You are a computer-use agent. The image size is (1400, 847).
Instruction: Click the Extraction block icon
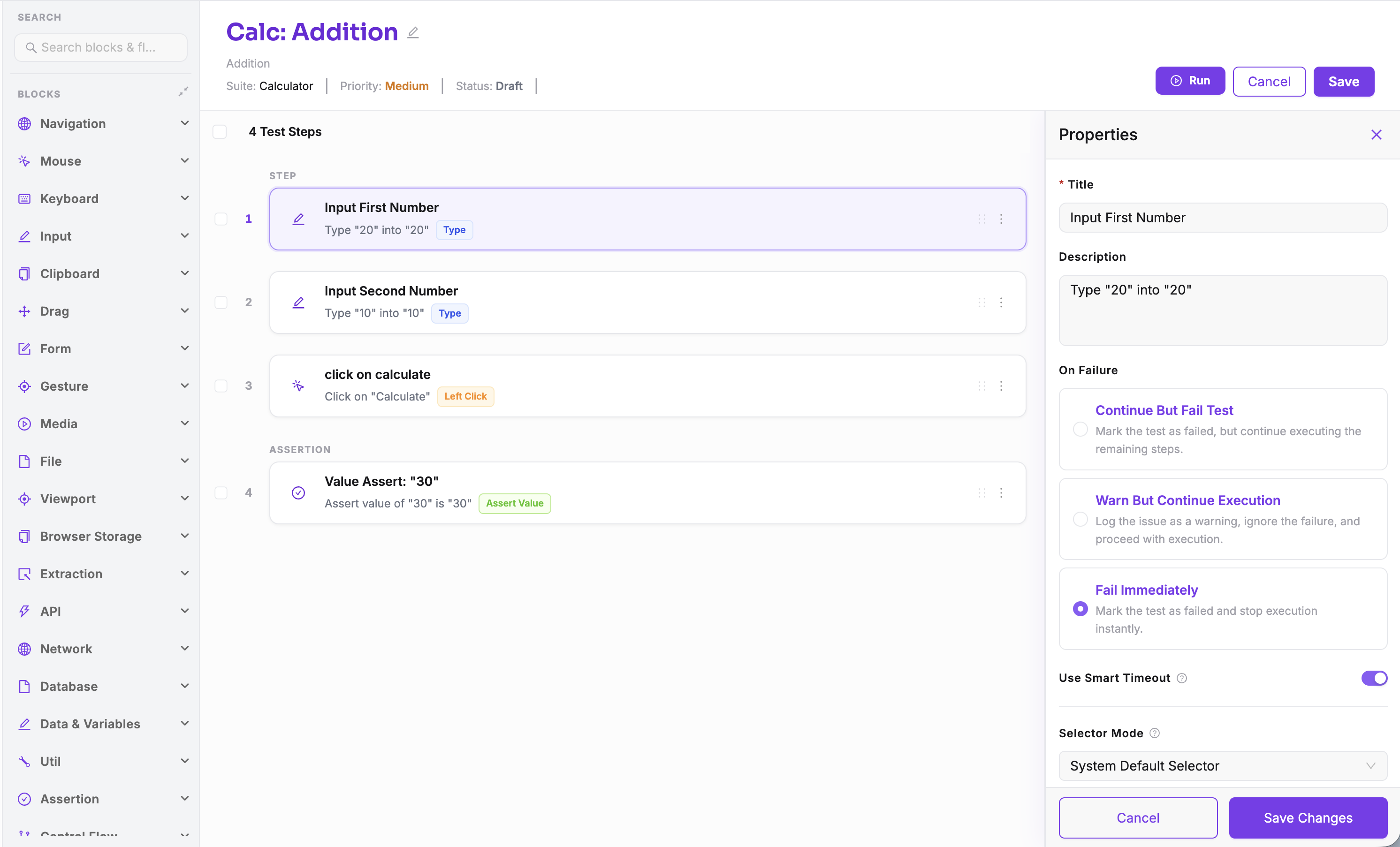[x=24, y=574]
